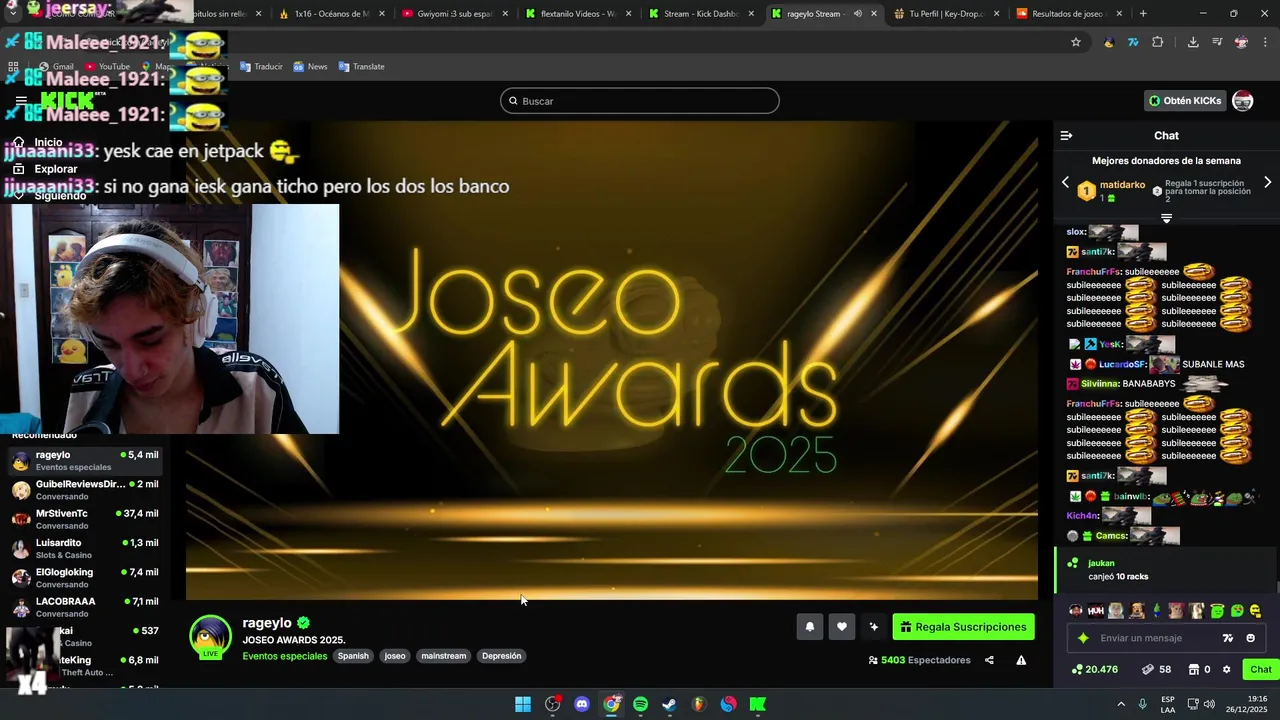The height and width of the screenshot is (720, 1280).
Task: Click the green sparkle icon in chat input
Action: [x=1083, y=638]
